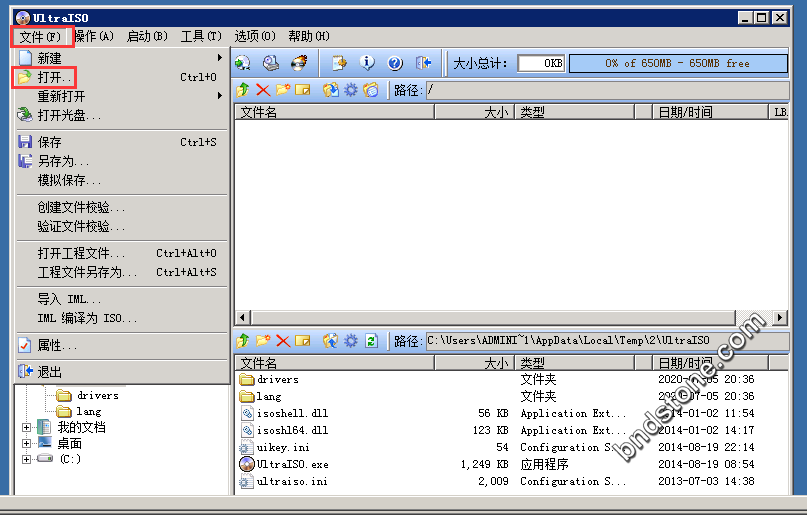Choose 另存为... menu entry
Screen dimensions: 807x515
pyautogui.click(x=121, y=161)
